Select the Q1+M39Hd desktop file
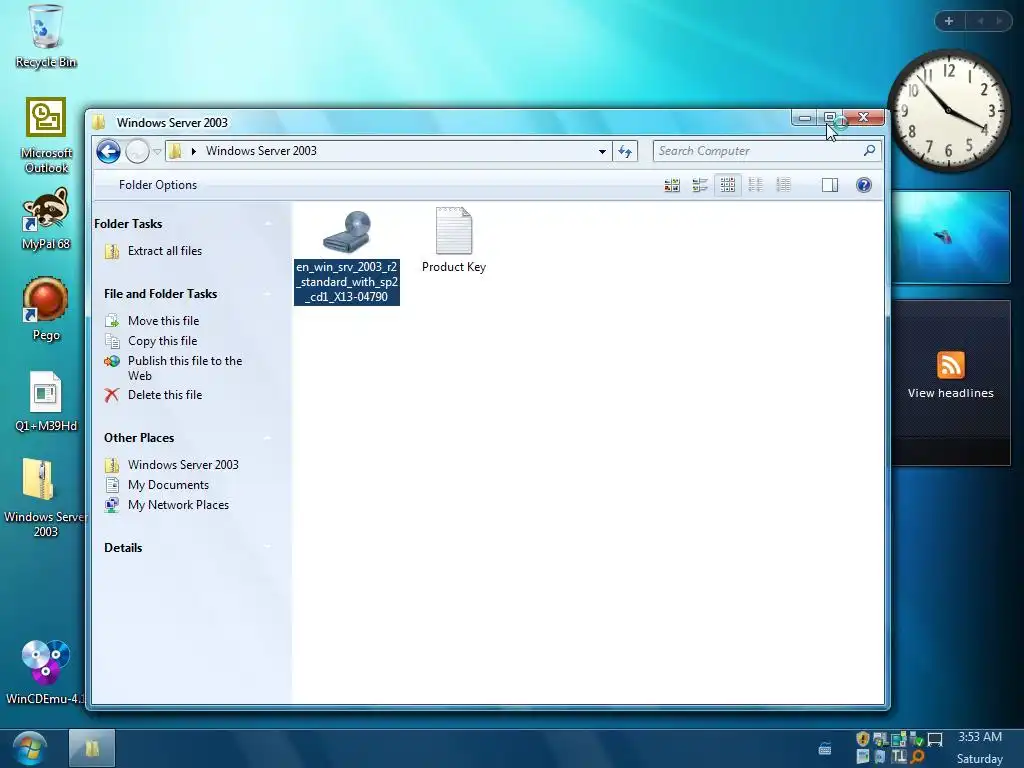 (46, 402)
